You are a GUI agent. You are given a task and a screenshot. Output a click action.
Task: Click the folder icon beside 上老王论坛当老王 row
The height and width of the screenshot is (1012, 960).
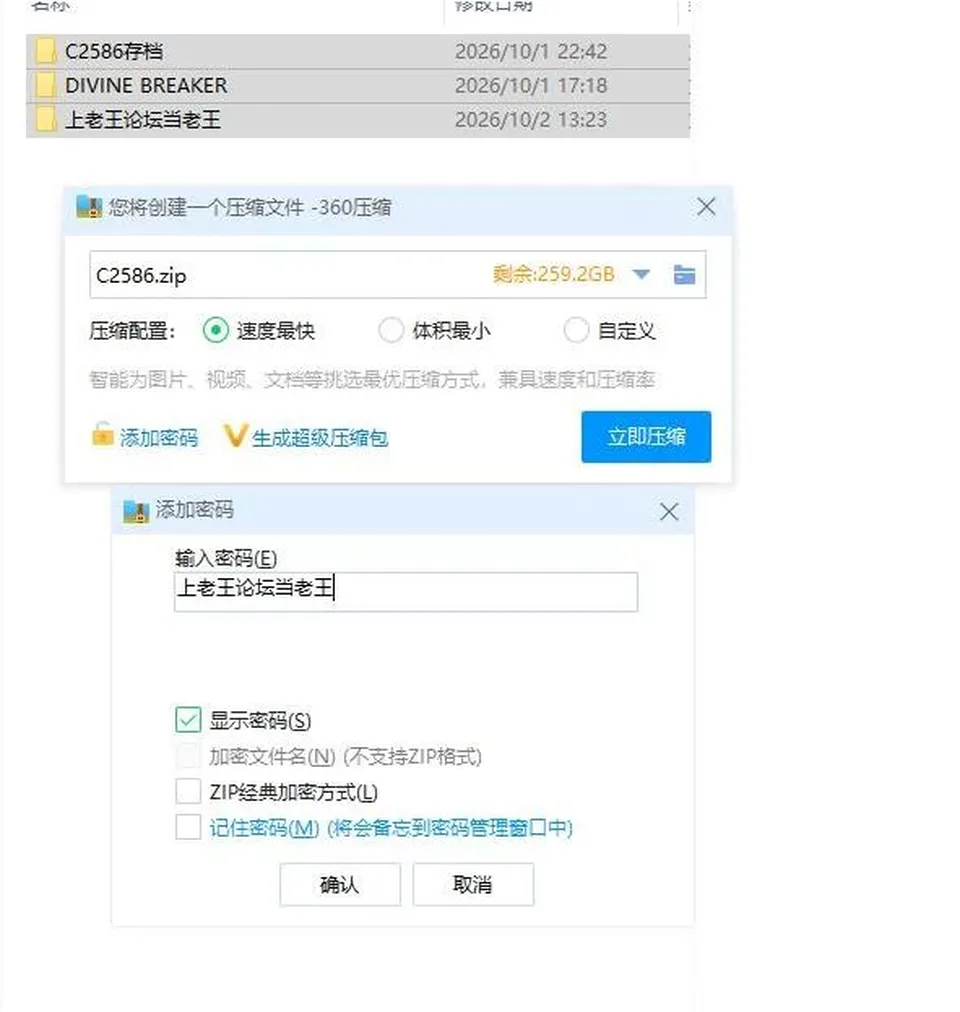tap(45, 119)
